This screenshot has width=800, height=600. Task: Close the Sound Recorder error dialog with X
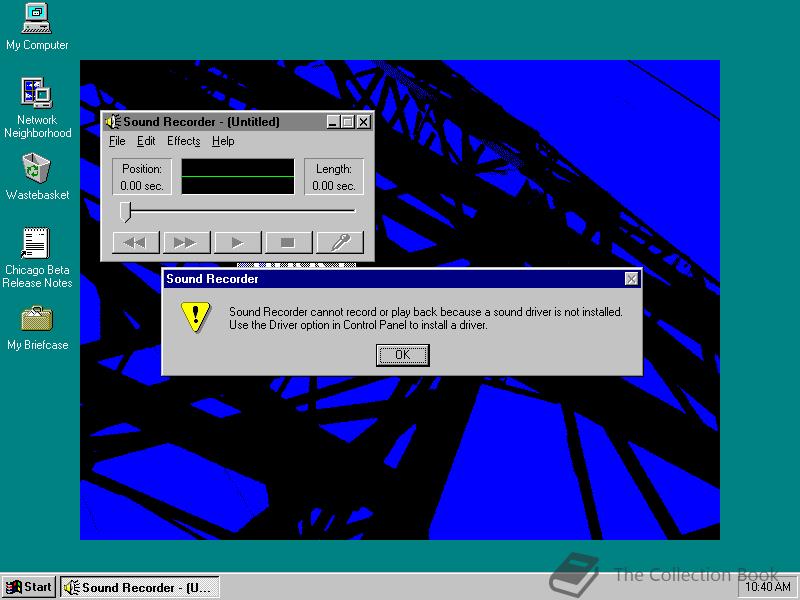click(632, 279)
